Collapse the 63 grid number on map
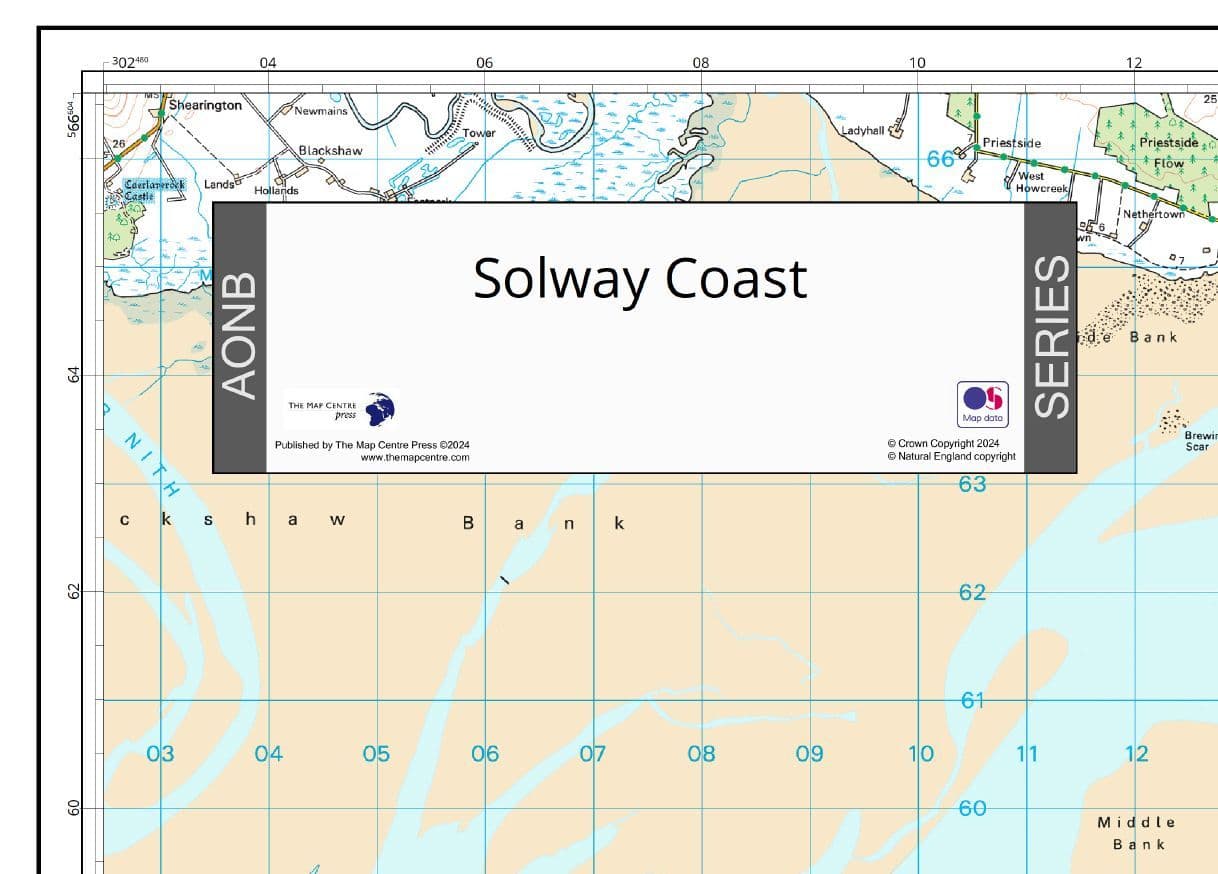 tap(973, 483)
